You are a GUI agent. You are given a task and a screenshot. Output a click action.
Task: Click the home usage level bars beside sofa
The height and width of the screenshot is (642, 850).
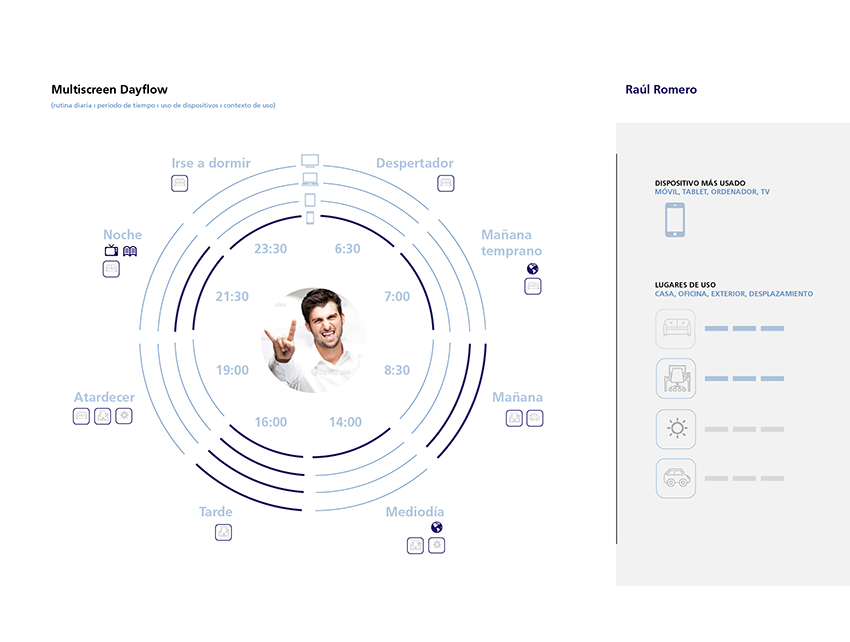tap(744, 328)
